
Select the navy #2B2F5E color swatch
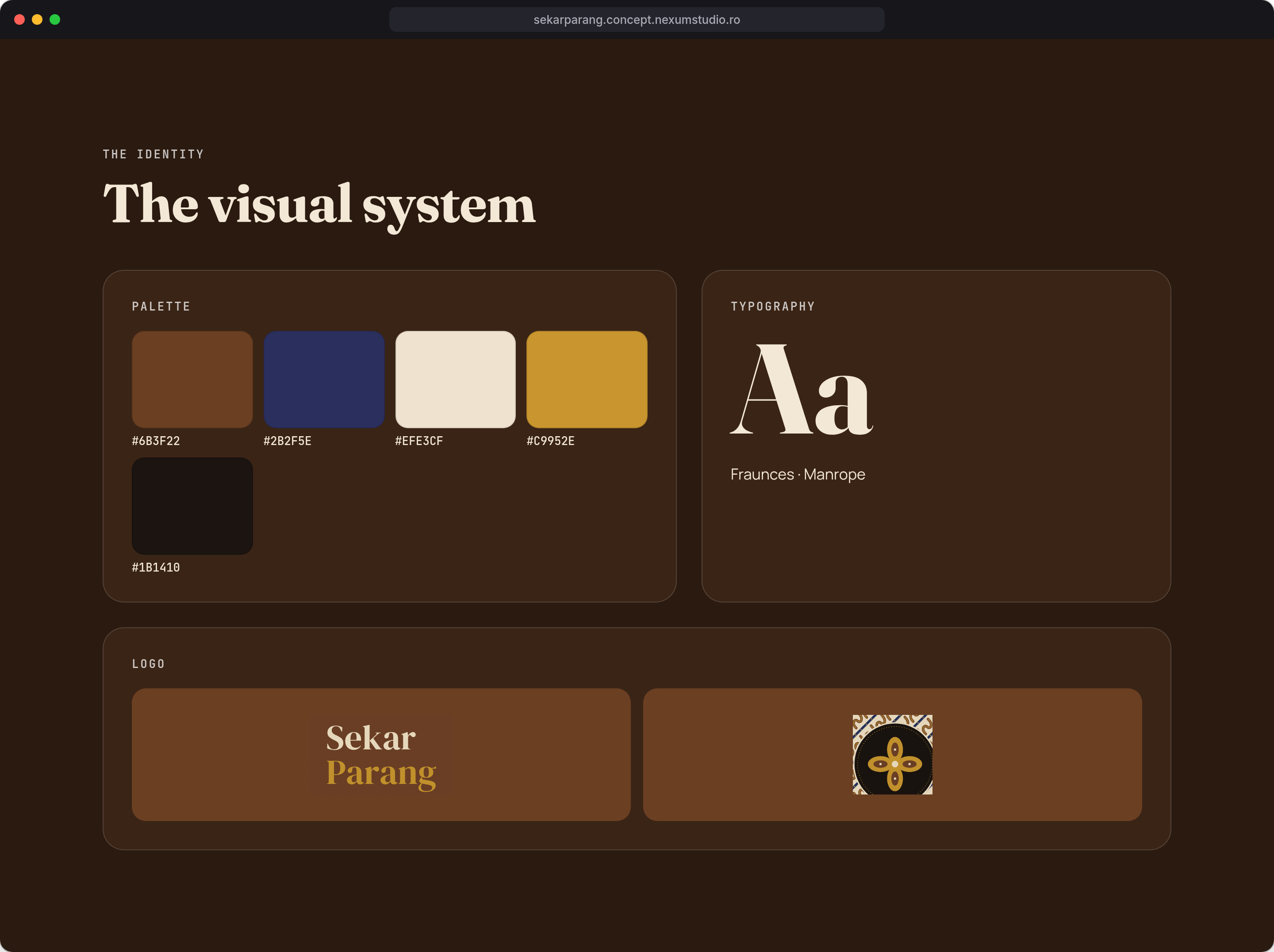[x=324, y=380]
